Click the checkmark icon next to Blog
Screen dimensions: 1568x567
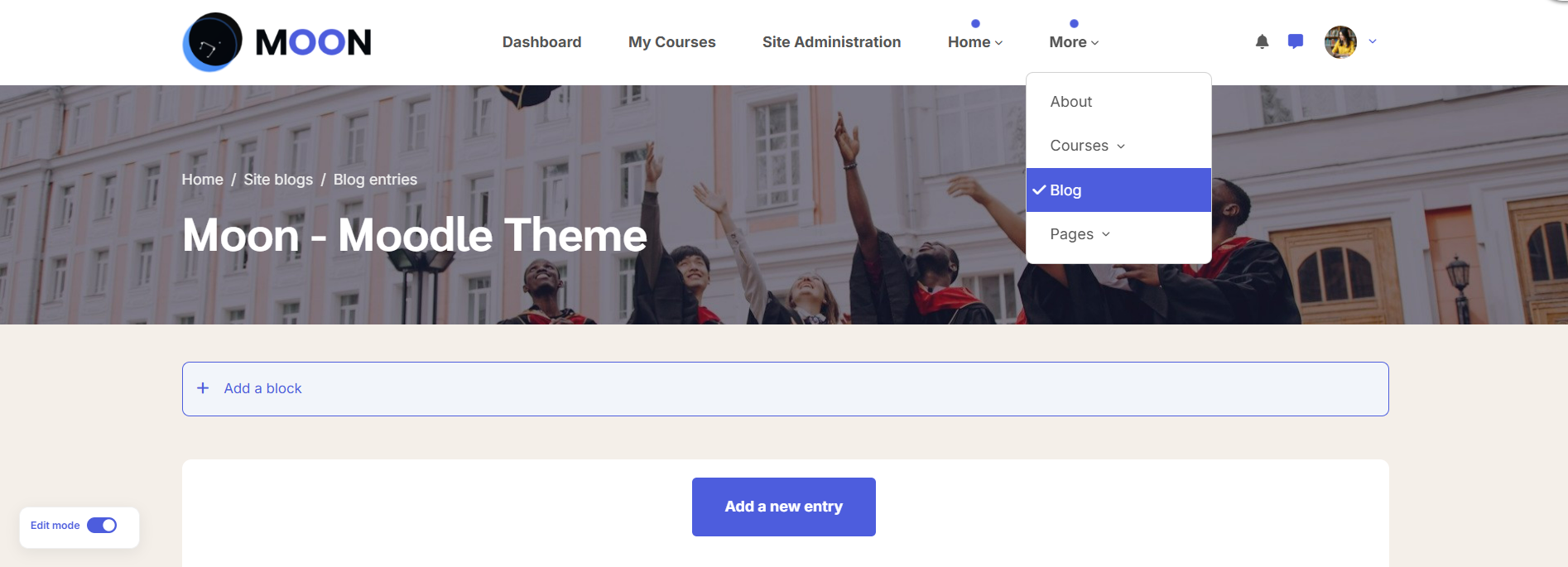coord(1039,190)
